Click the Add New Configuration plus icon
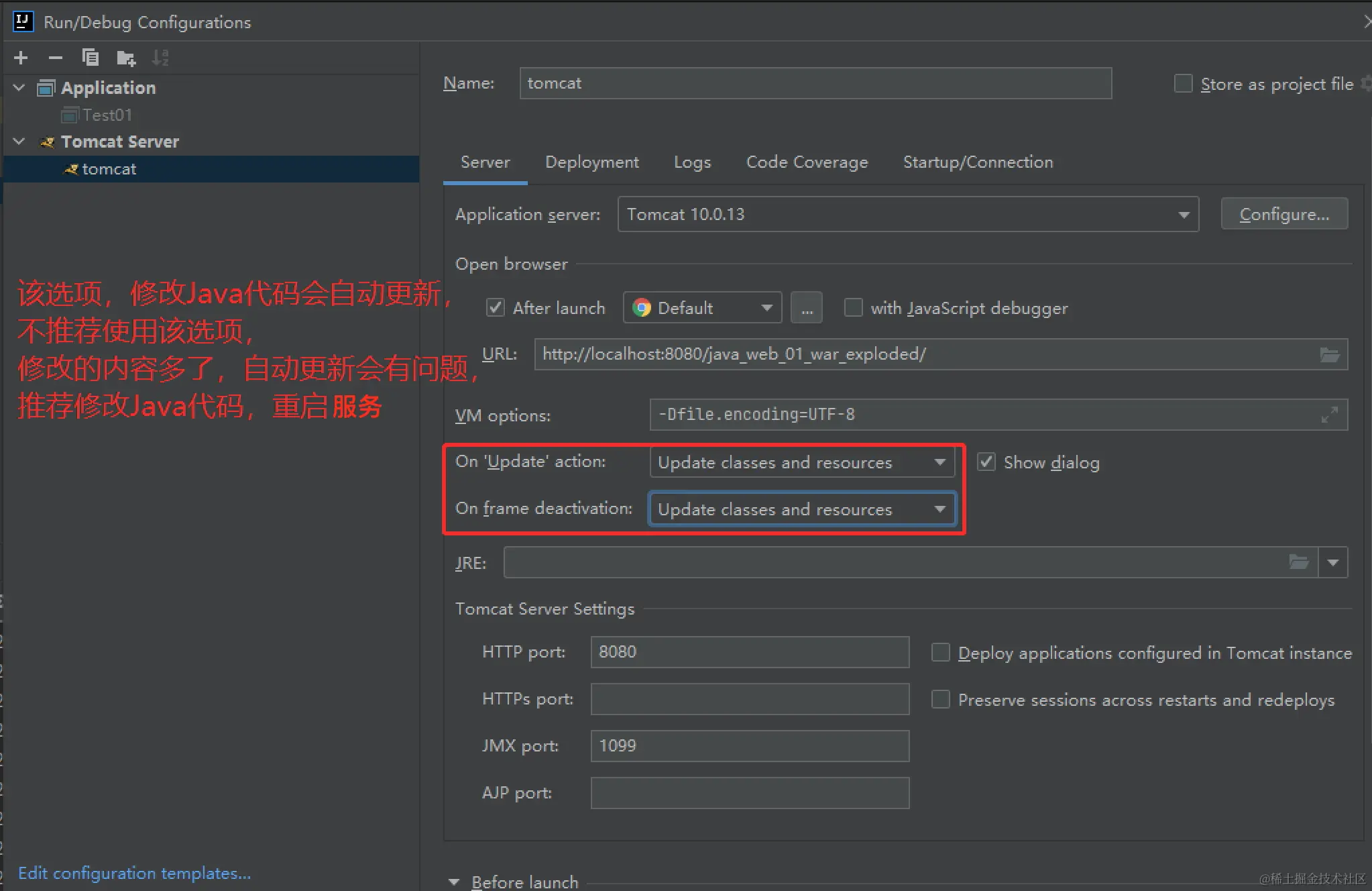Screen dimensions: 1372x891 tap(21, 58)
